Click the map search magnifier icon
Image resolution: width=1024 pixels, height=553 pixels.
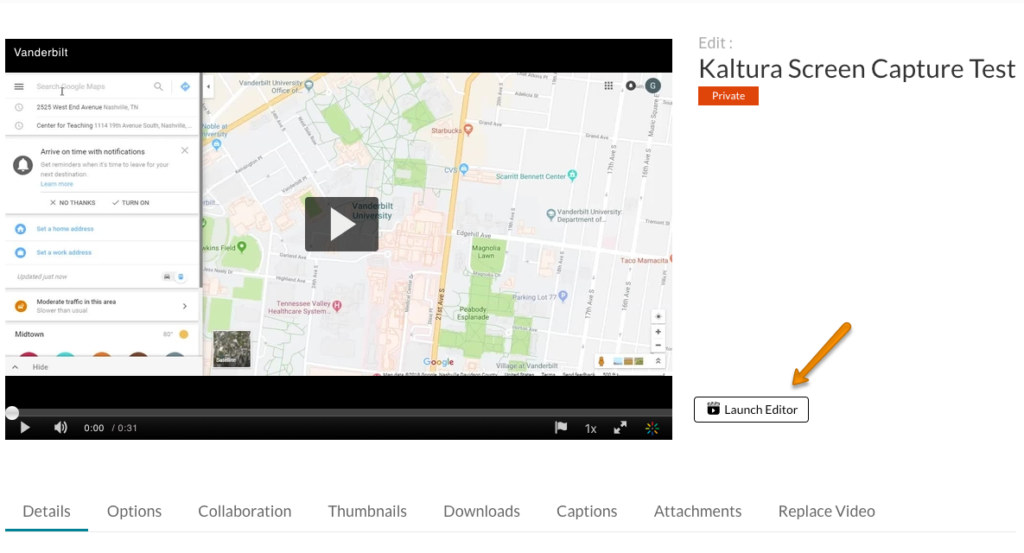pos(158,86)
